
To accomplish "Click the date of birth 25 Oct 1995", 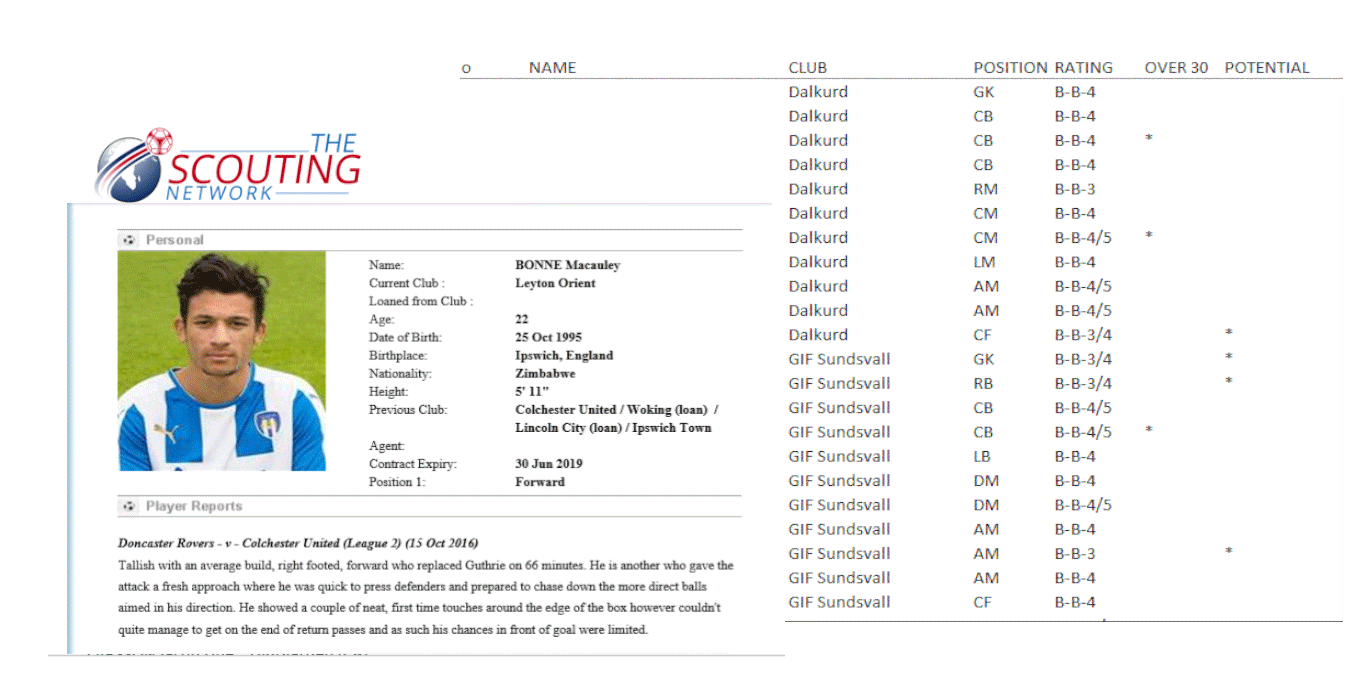I will coord(548,337).
